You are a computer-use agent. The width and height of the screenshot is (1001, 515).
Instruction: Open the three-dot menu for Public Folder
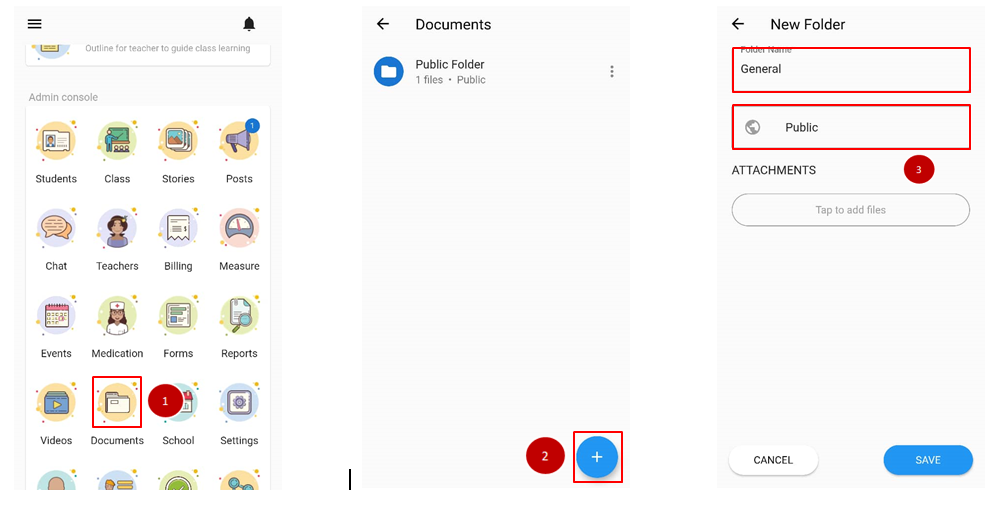(612, 72)
